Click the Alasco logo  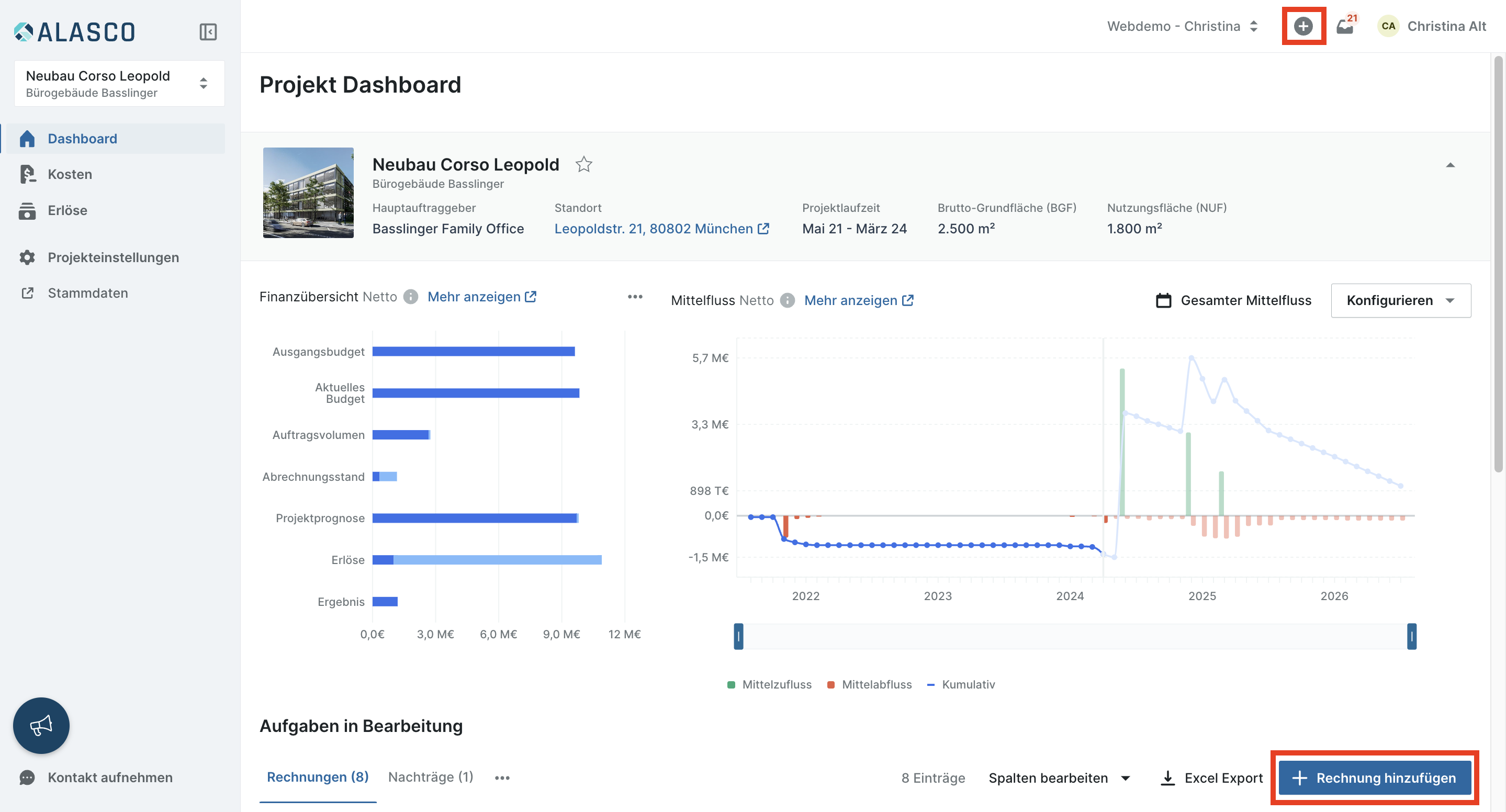tap(74, 32)
